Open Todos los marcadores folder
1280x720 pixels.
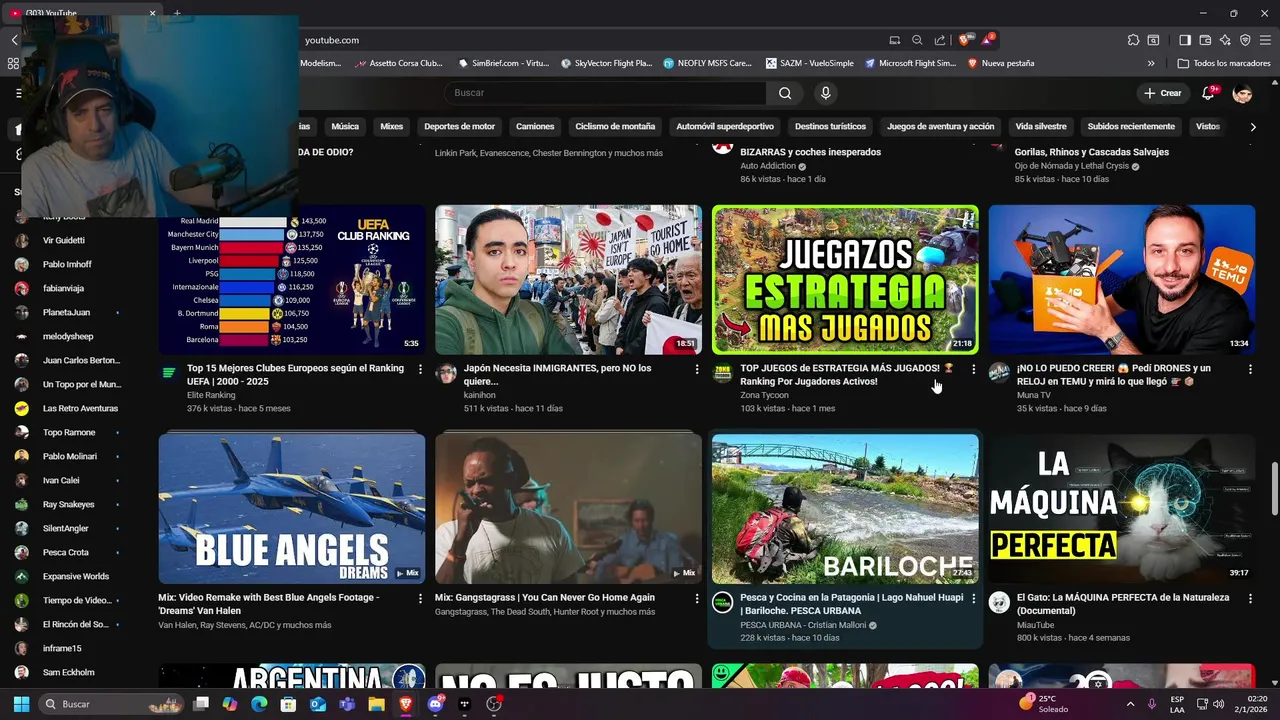[1224, 63]
